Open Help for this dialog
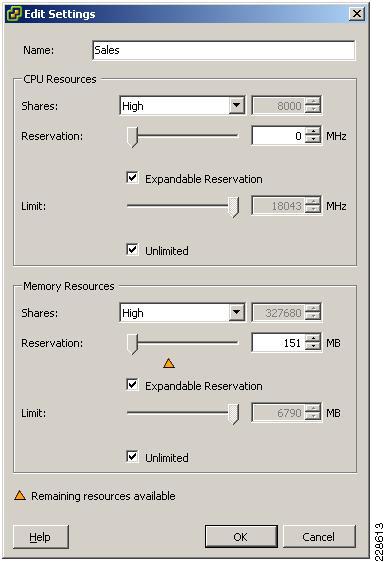 click(41, 537)
